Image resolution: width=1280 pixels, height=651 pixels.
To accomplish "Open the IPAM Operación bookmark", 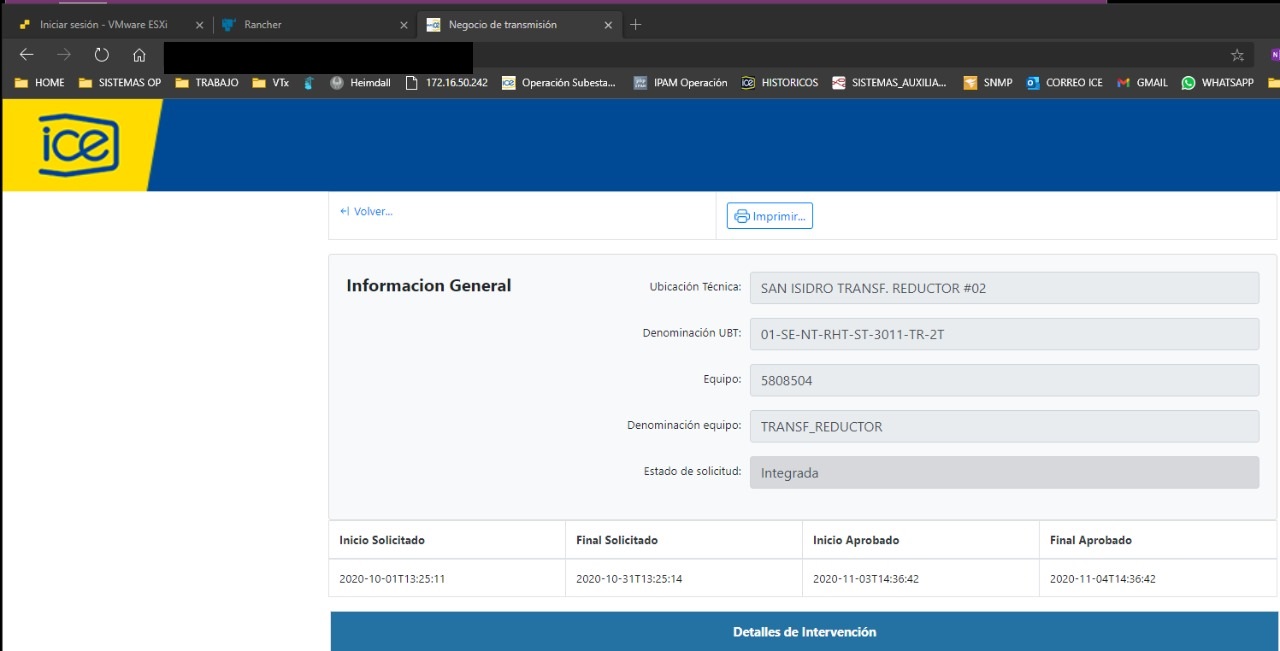I will (681, 83).
